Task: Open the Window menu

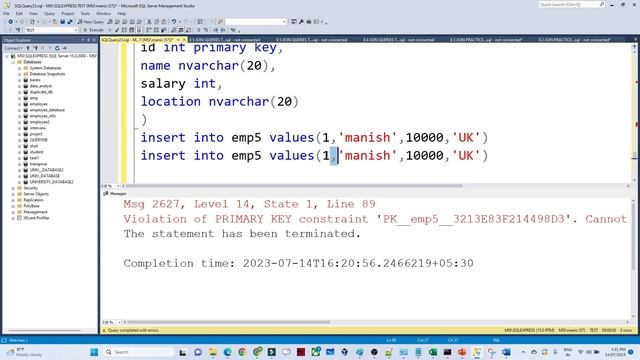Action: [103, 13]
